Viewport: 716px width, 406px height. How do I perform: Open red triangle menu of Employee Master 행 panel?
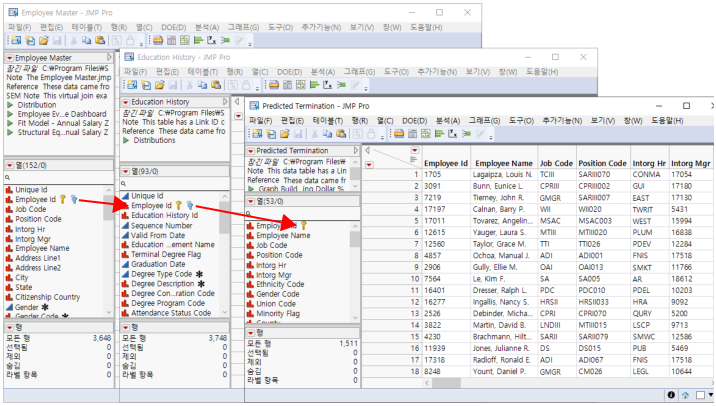[10, 327]
